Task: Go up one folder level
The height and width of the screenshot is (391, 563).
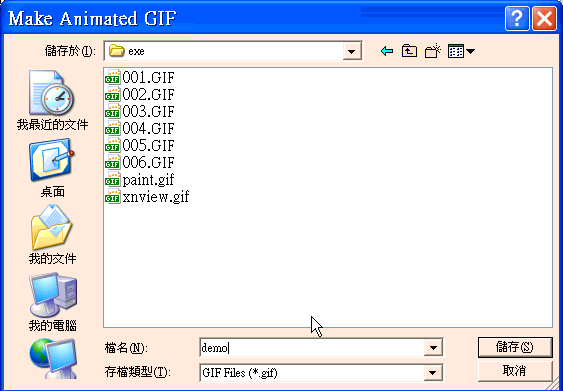Action: click(409, 51)
